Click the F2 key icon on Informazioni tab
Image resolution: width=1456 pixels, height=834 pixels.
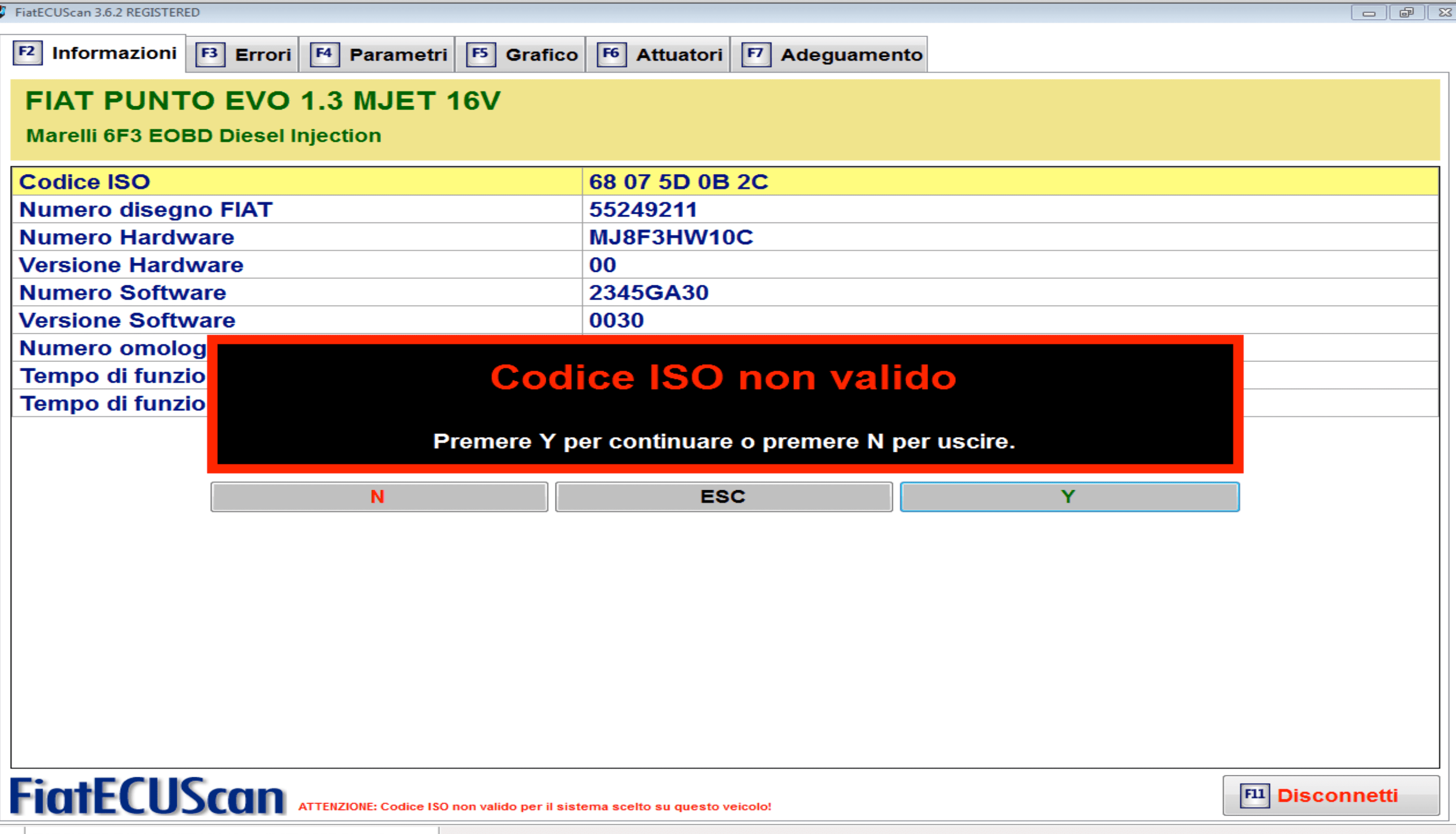point(27,53)
